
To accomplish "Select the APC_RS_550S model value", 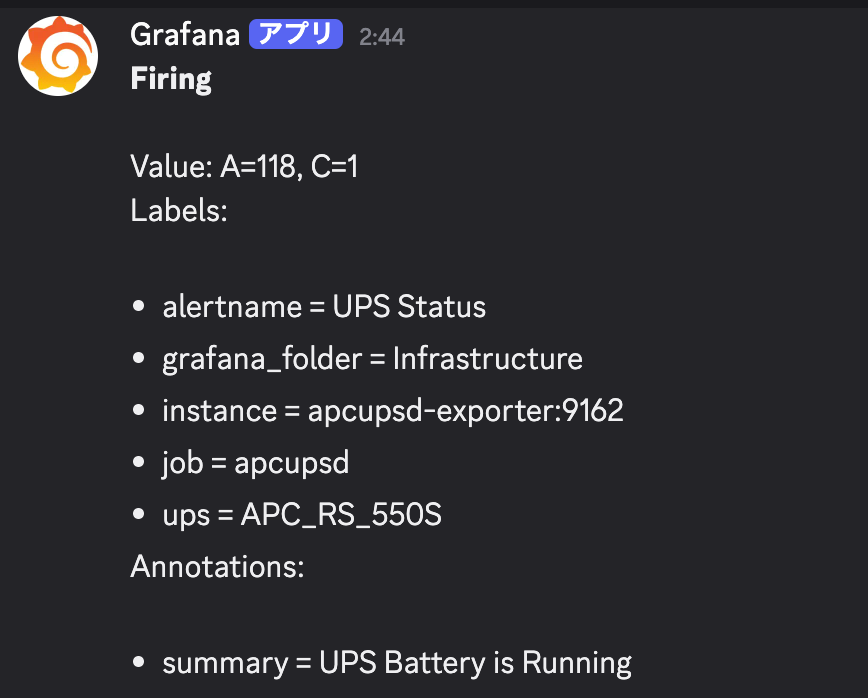I will pyautogui.click(x=341, y=515).
